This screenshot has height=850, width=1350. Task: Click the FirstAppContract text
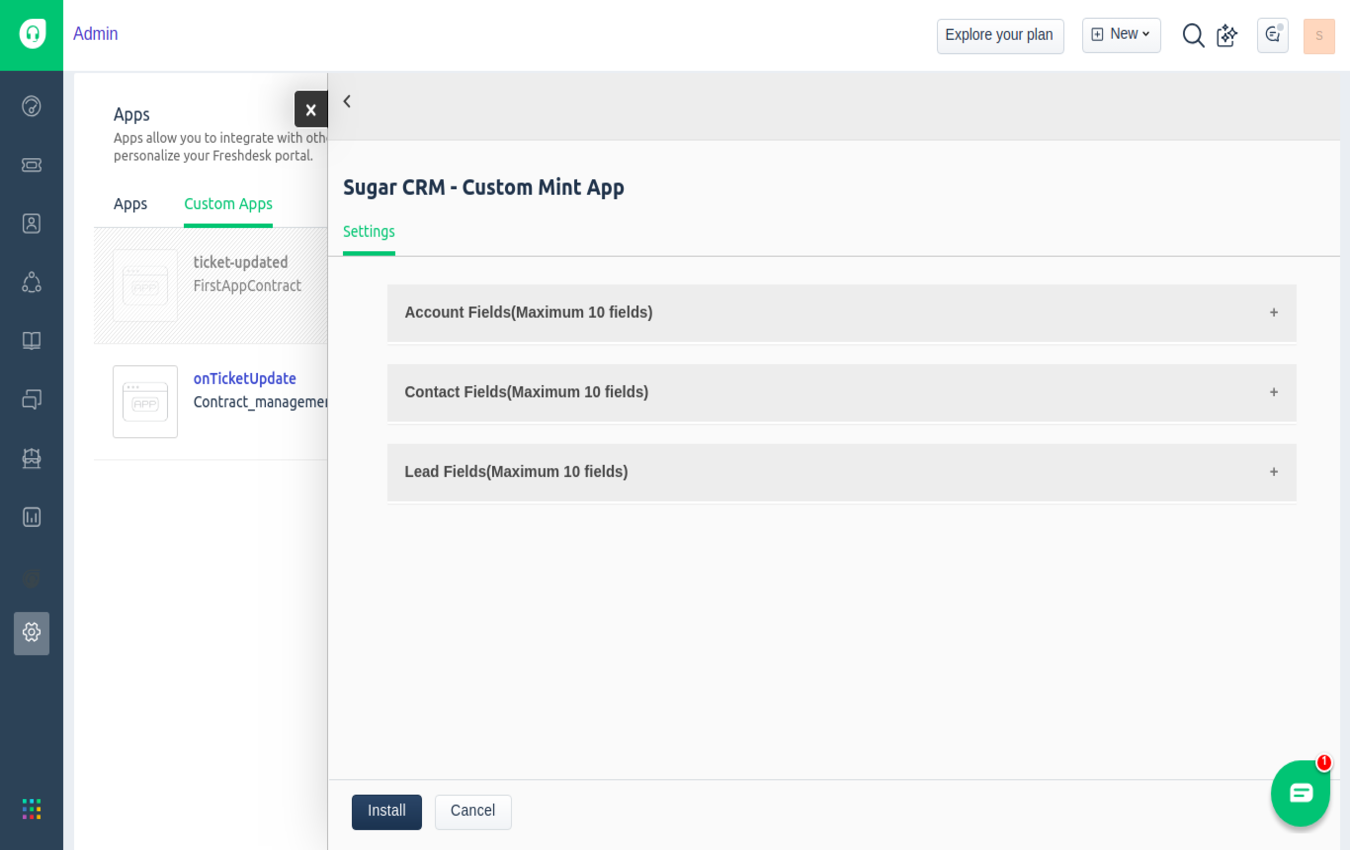coord(247,286)
